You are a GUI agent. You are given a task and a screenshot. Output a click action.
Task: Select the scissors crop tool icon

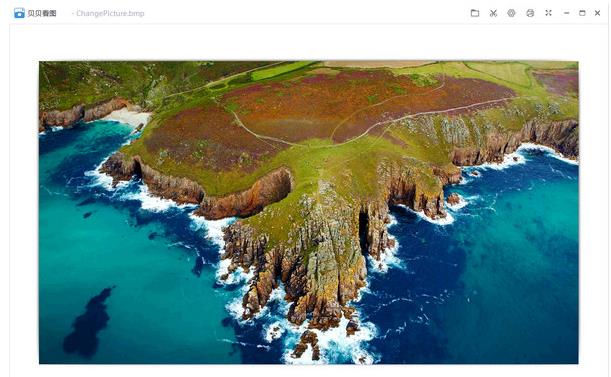point(493,13)
